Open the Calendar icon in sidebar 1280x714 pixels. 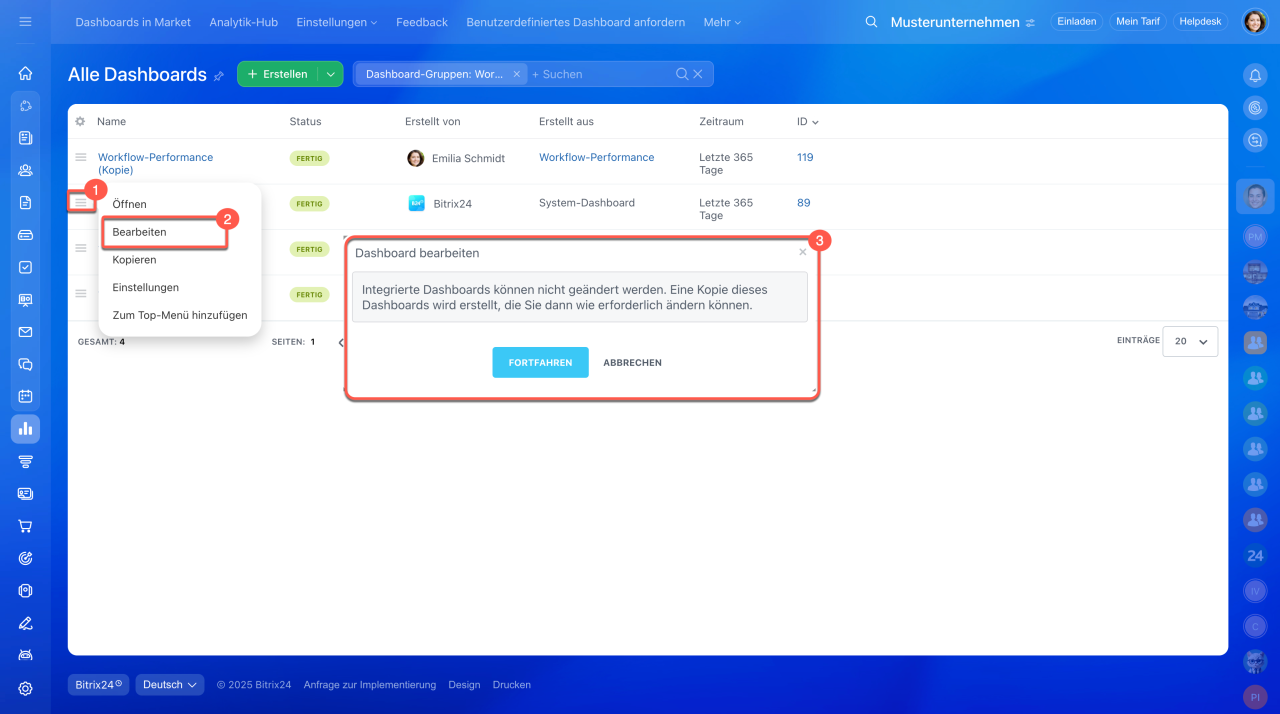(25, 397)
